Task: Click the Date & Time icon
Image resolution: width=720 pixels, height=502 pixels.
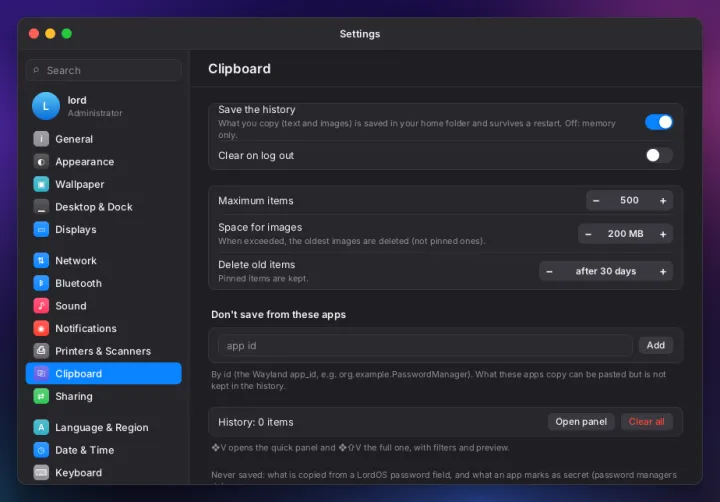Action: coord(41,450)
